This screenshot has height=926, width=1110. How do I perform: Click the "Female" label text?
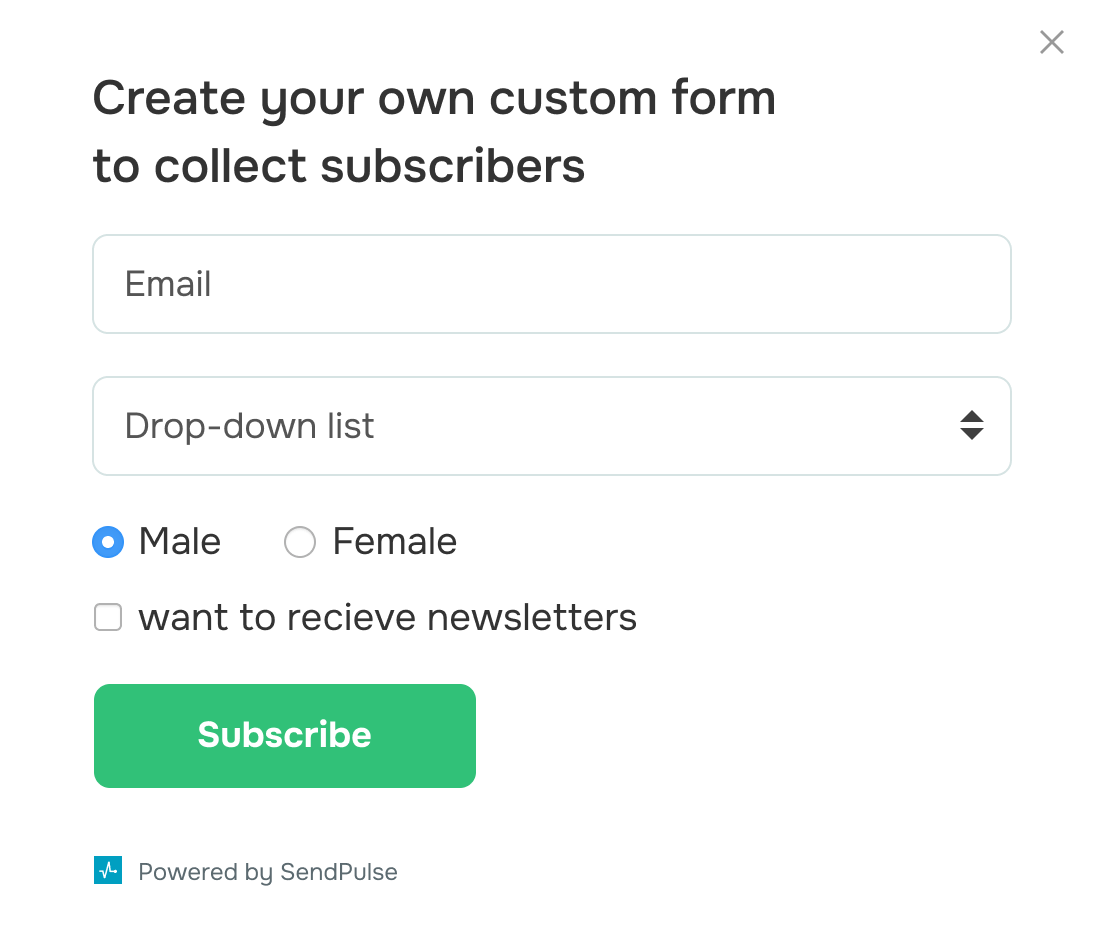point(394,542)
